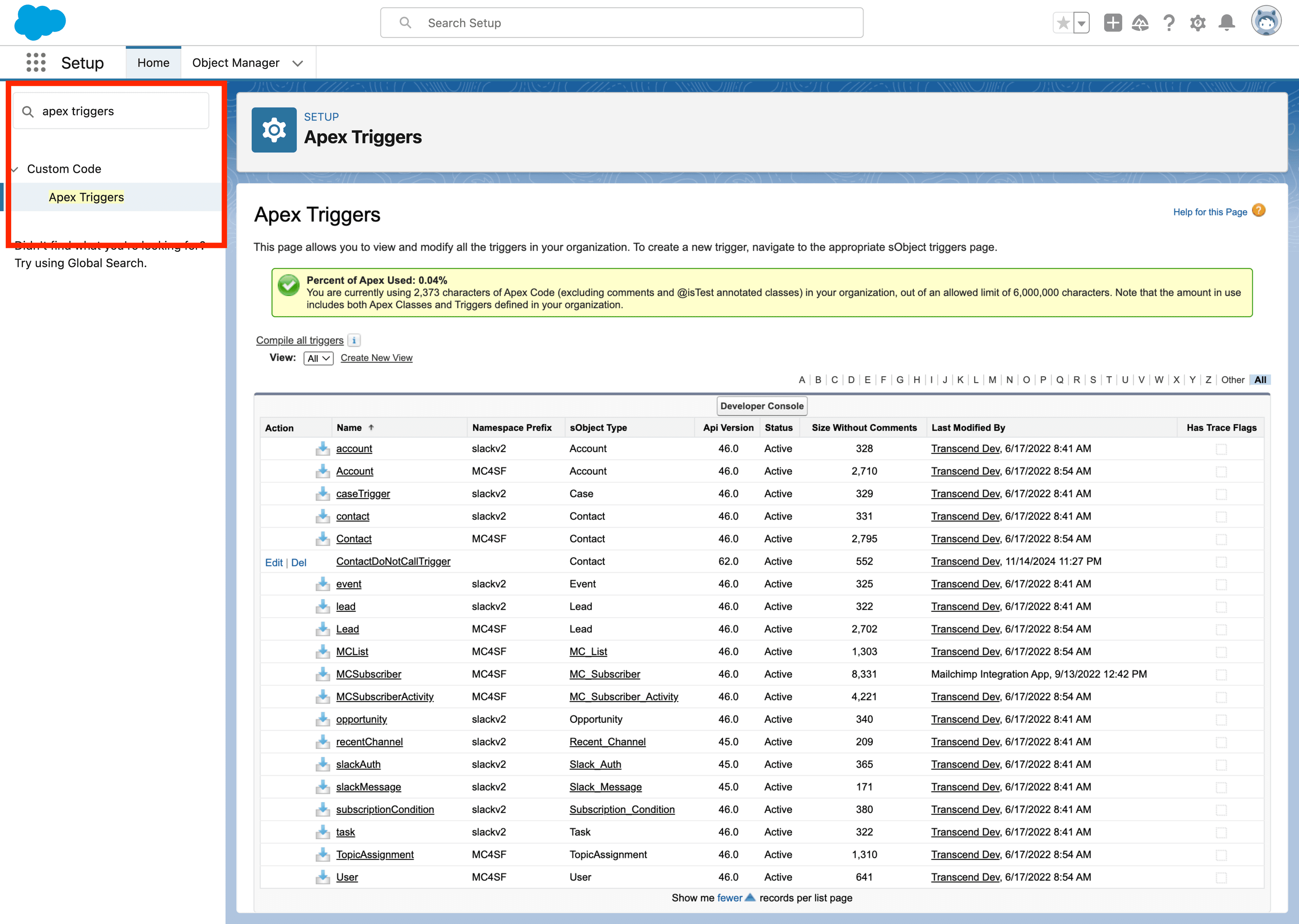Expand the Object Manager tab dropdown chevron

pos(297,63)
